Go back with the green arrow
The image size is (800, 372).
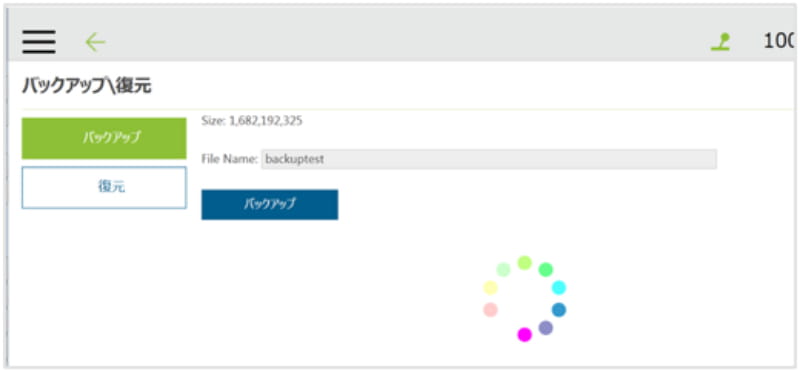pyautogui.click(x=95, y=42)
